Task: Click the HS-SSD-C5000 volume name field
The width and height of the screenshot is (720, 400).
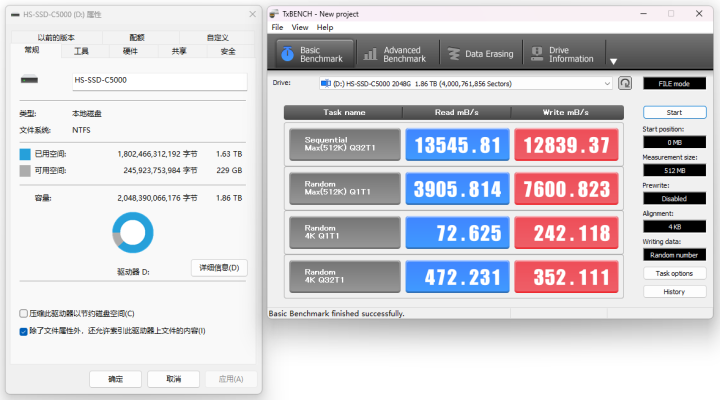Action: click(159, 80)
